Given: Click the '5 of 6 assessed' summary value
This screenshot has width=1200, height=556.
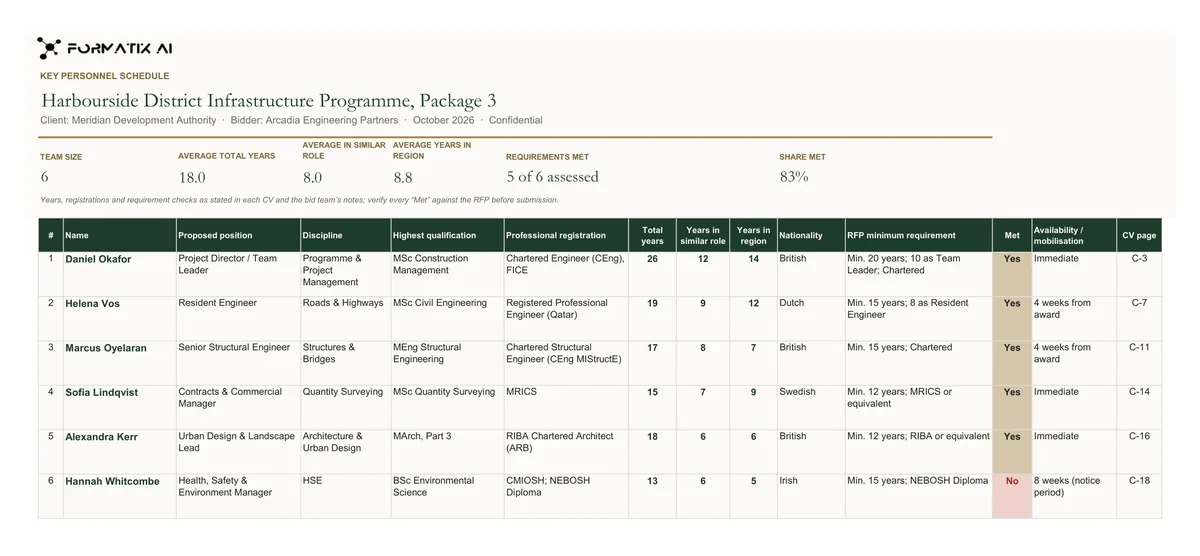Looking at the screenshot, I should point(552,177).
